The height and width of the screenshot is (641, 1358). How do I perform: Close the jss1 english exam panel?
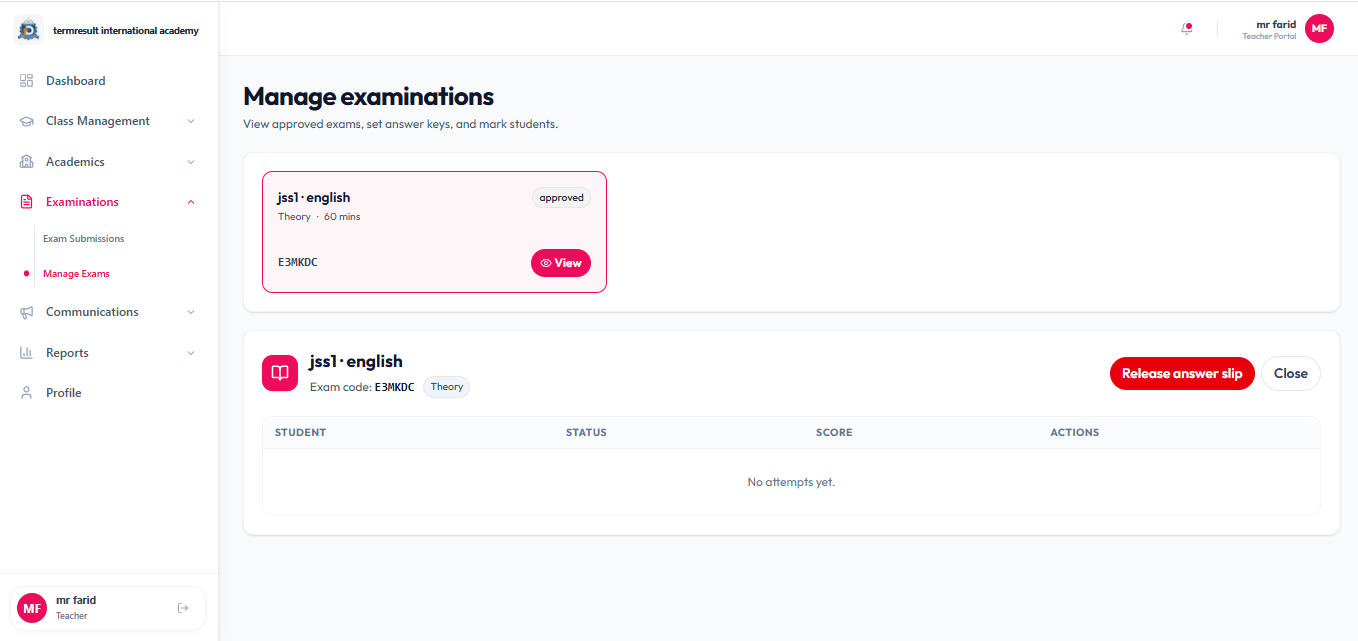[x=1291, y=373]
